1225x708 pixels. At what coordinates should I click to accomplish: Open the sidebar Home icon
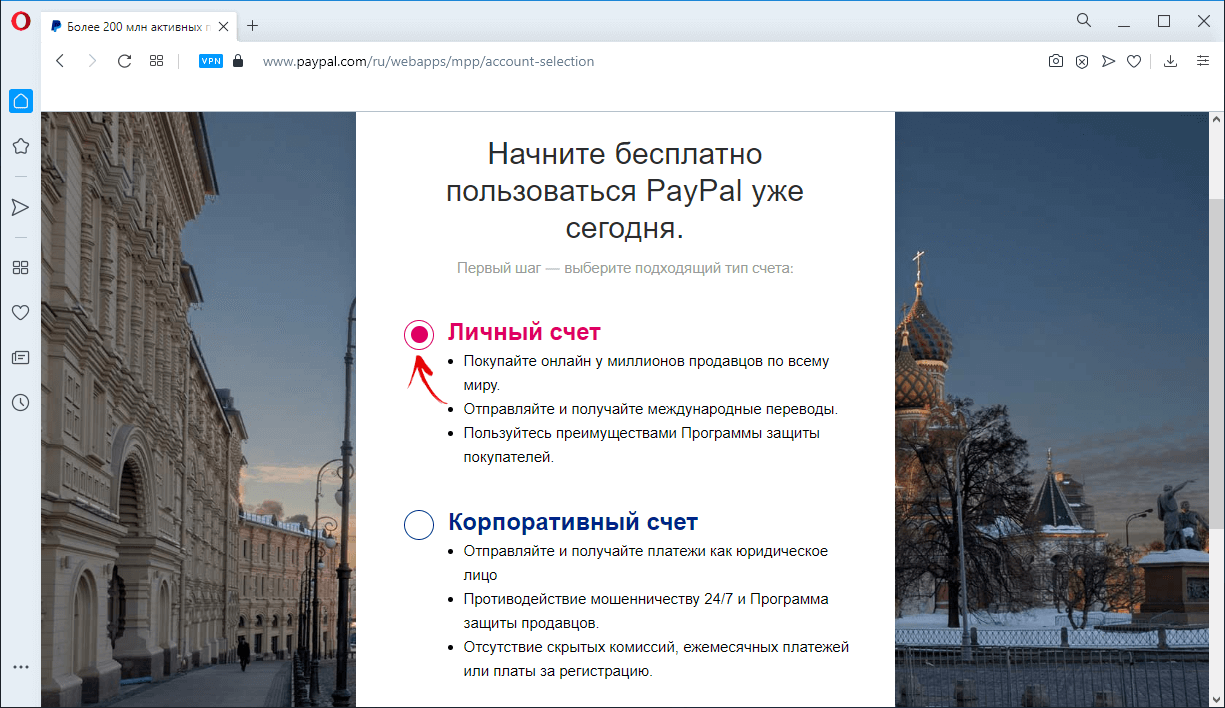[20, 101]
